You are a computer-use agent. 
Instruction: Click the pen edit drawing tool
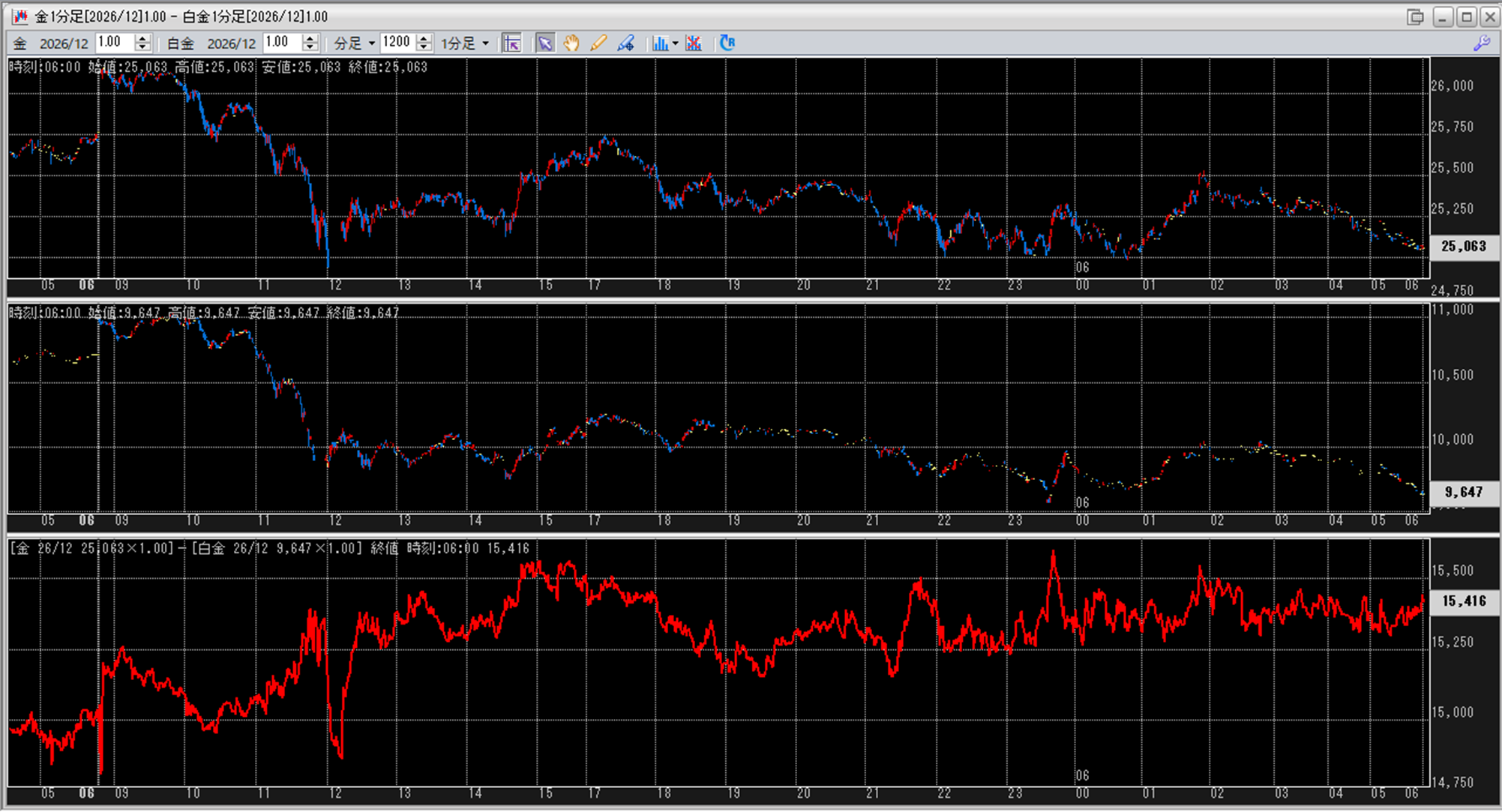click(625, 43)
